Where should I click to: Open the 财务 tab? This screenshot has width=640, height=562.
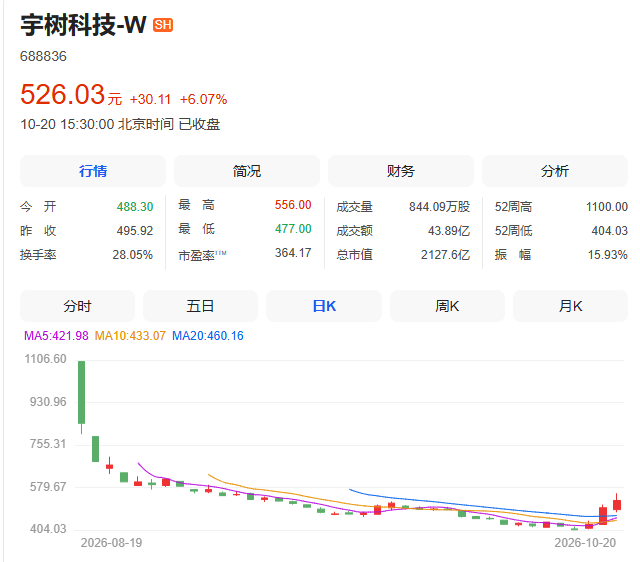[x=401, y=171]
